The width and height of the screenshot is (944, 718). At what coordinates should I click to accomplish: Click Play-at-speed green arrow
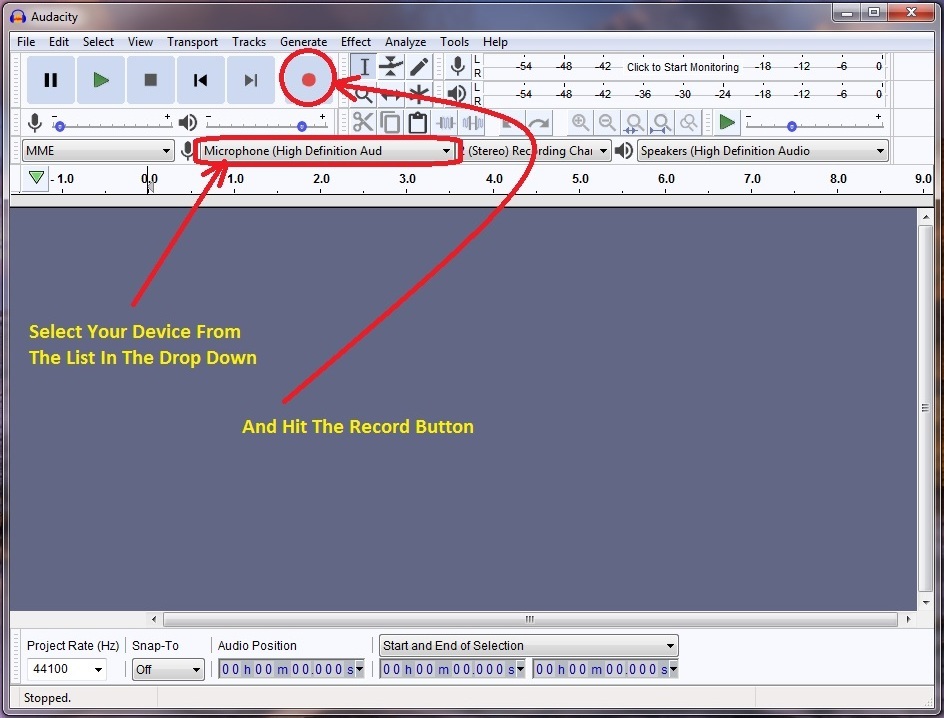tap(727, 123)
